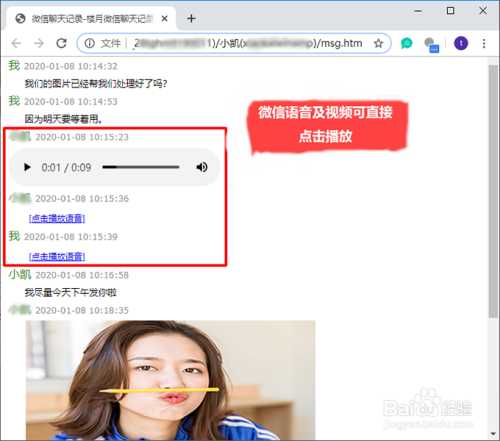This screenshot has width=500, height=441.
Task: Click timestamp 2020-01-08 10:18:35
Action: click(82, 310)
